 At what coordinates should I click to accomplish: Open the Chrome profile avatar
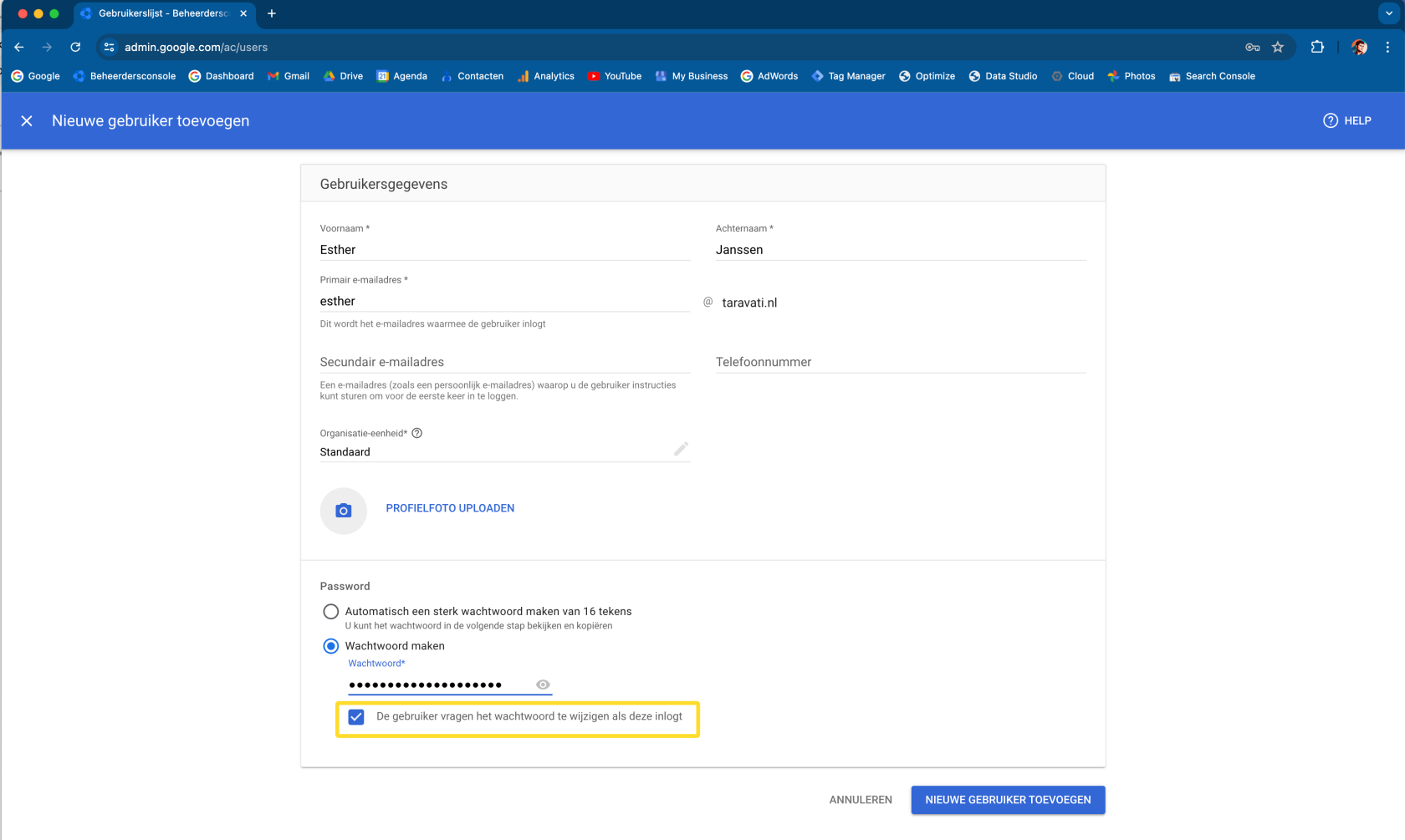tap(1359, 48)
